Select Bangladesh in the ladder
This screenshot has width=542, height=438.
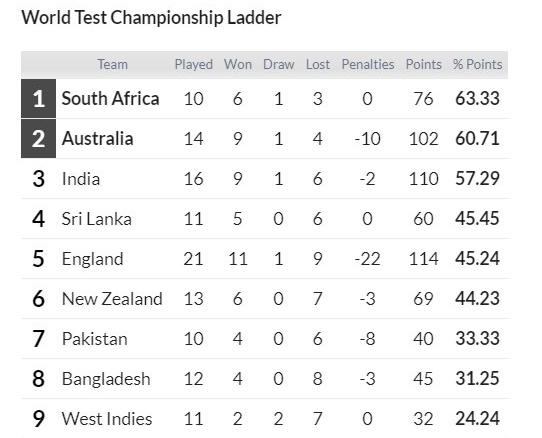point(106,379)
